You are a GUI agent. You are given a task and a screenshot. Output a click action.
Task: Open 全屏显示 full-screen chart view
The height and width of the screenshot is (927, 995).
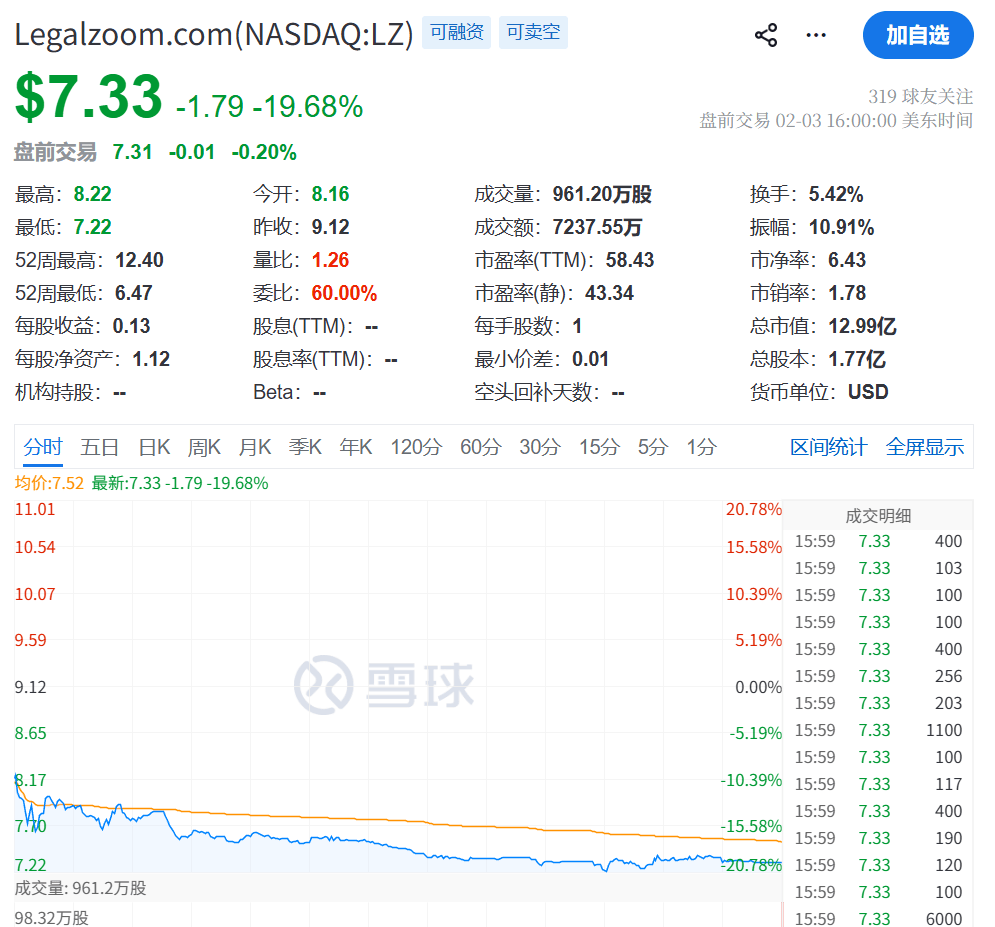[924, 447]
